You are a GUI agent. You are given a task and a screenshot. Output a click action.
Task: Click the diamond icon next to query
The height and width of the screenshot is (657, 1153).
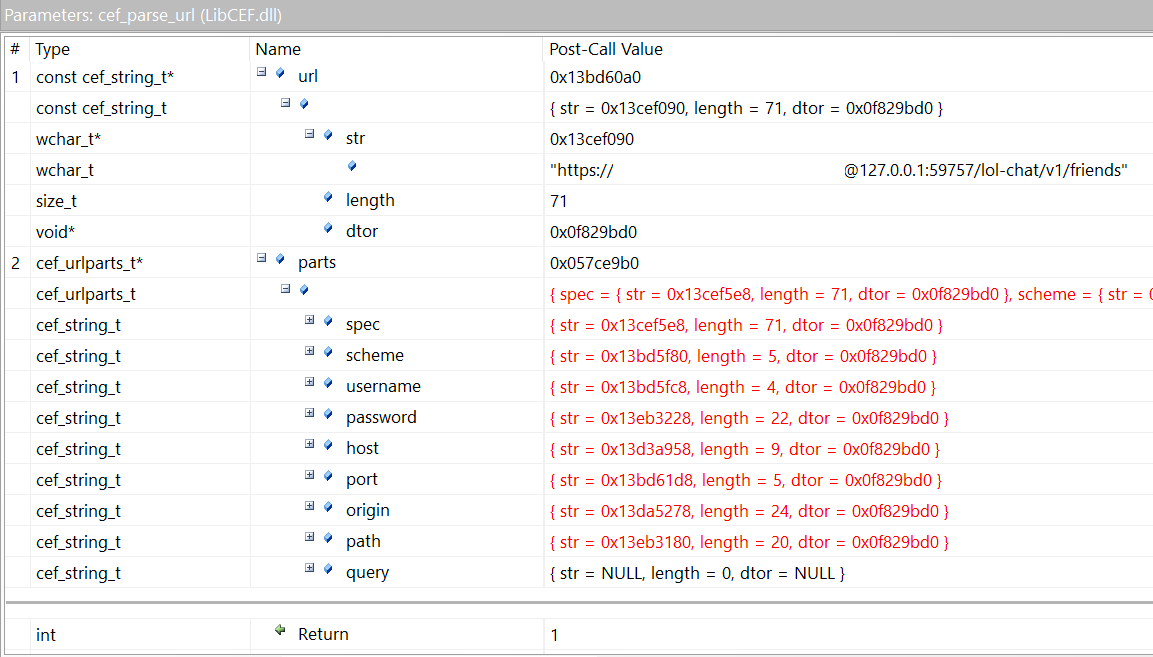(x=327, y=572)
